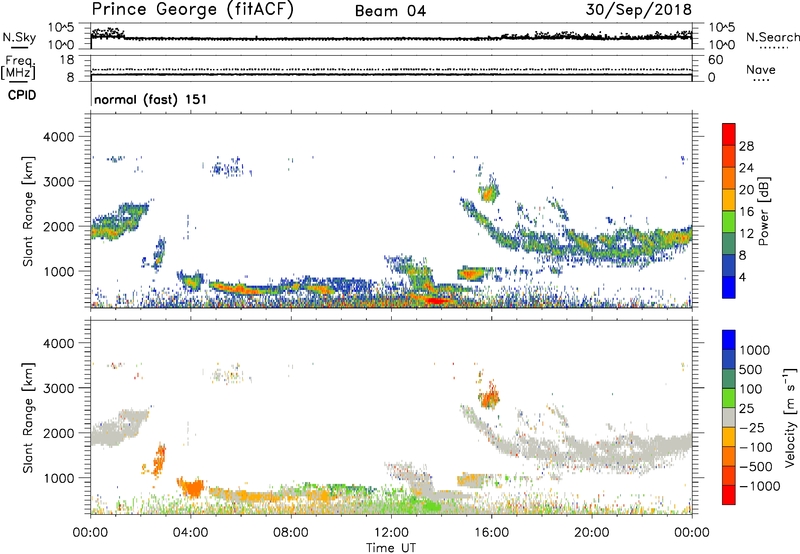
Task: Click the gray band in velocity colorbar
Action: (729, 417)
